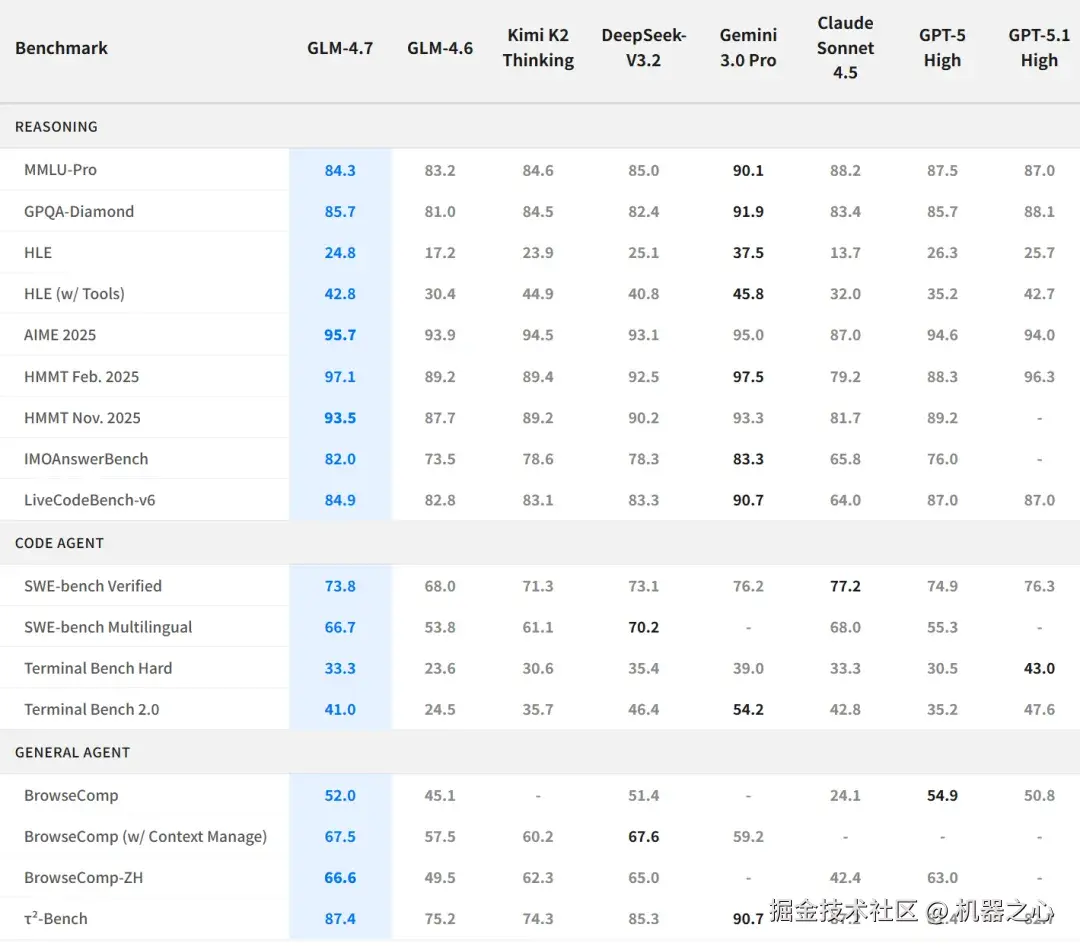Select Claude's BrowseComp score 24.1
Viewport: 1080px width, 950px height.
click(x=845, y=796)
